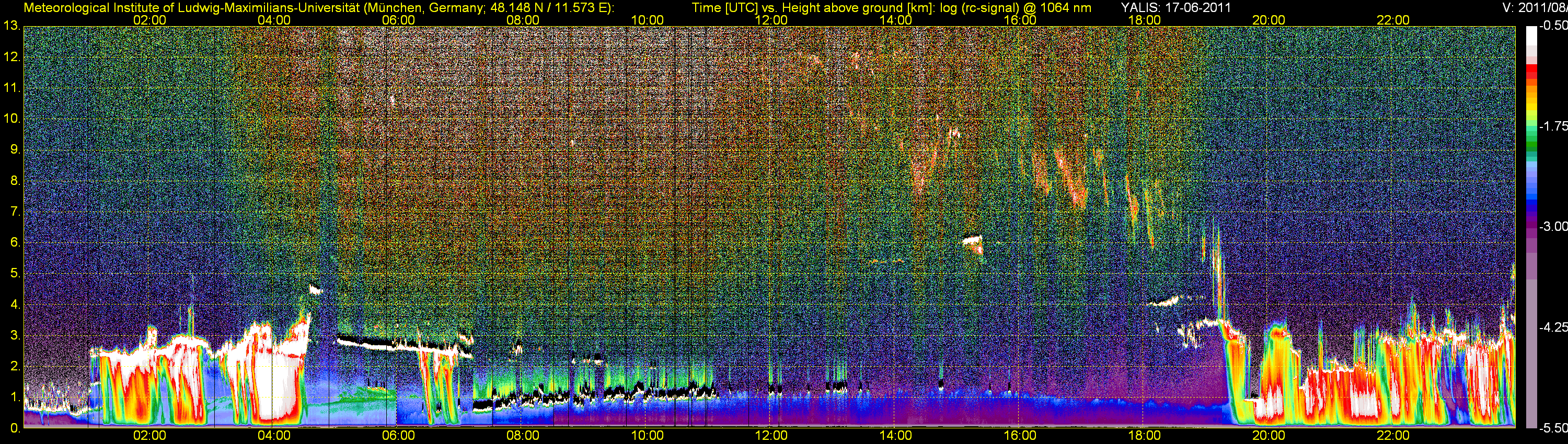The width and height of the screenshot is (1568, 444).
Task: Click the 20:00 label on the bottom time axis
Action: coord(1269,436)
